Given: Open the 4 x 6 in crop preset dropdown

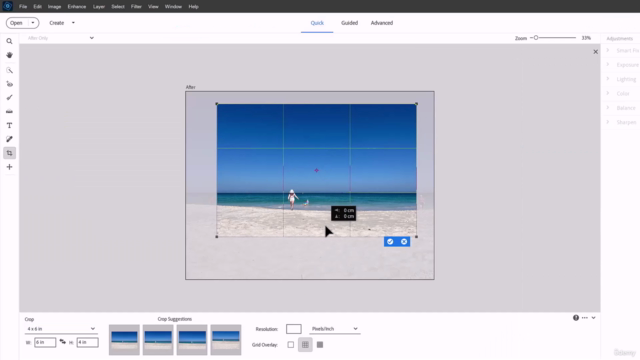Looking at the screenshot, I should (x=60, y=329).
